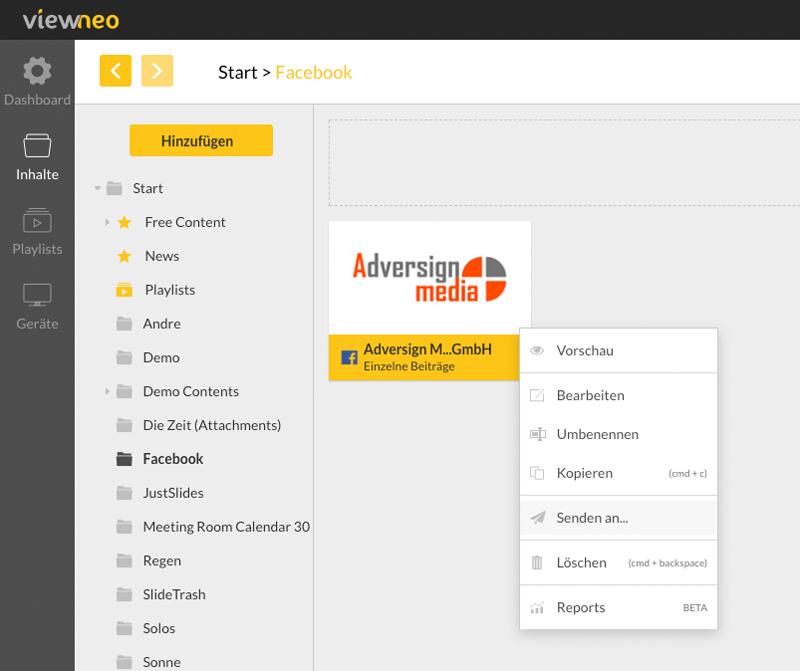Click the dashed drop zone area
Screen dimensions: 800x671
(564, 163)
